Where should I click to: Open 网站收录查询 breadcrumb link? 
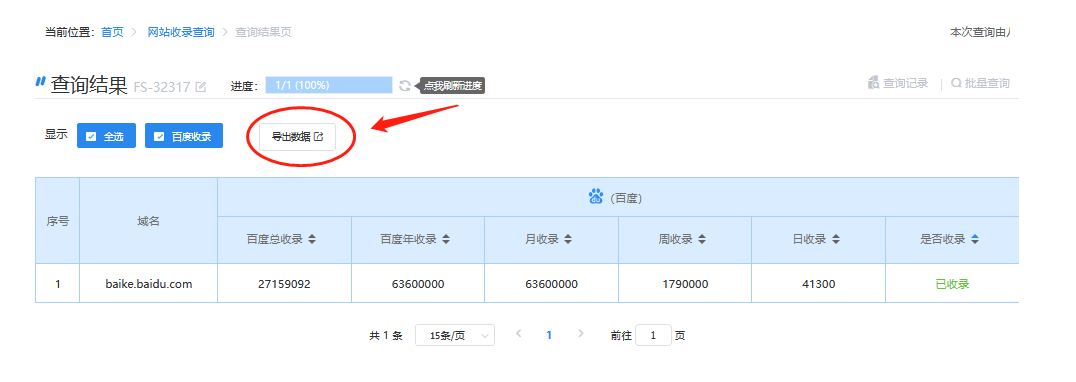click(181, 32)
